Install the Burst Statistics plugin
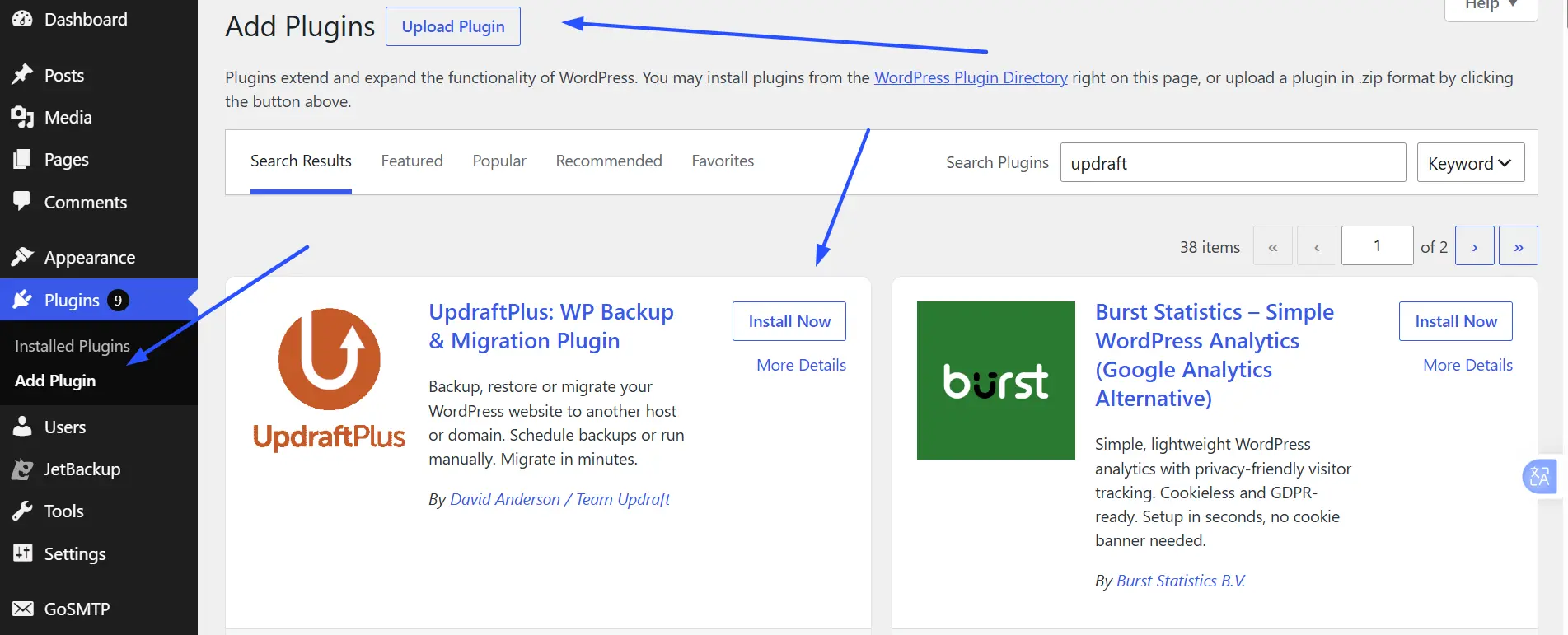 (1456, 321)
